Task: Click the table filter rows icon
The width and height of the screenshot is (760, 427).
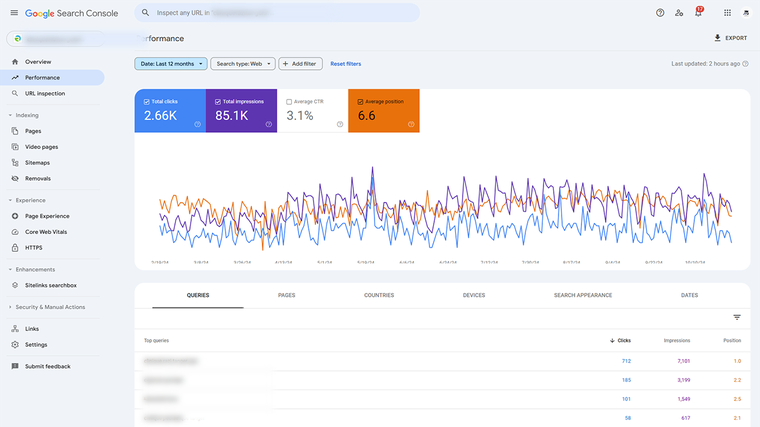Action: click(737, 317)
